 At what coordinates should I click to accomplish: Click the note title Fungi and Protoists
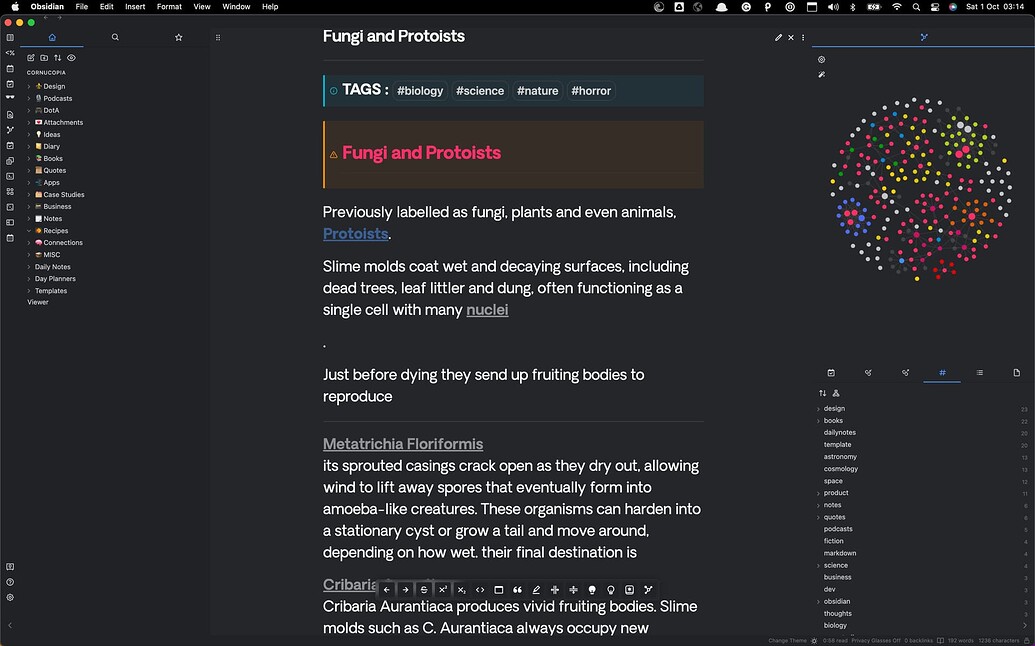pos(393,37)
